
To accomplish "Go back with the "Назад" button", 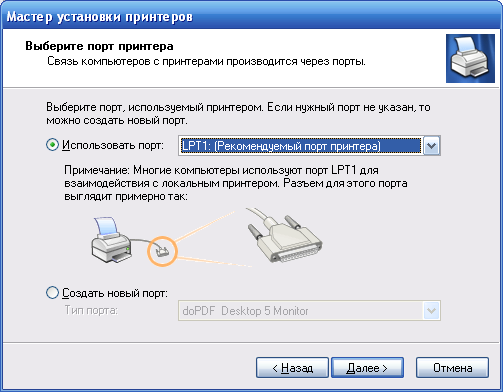I will 292,368.
